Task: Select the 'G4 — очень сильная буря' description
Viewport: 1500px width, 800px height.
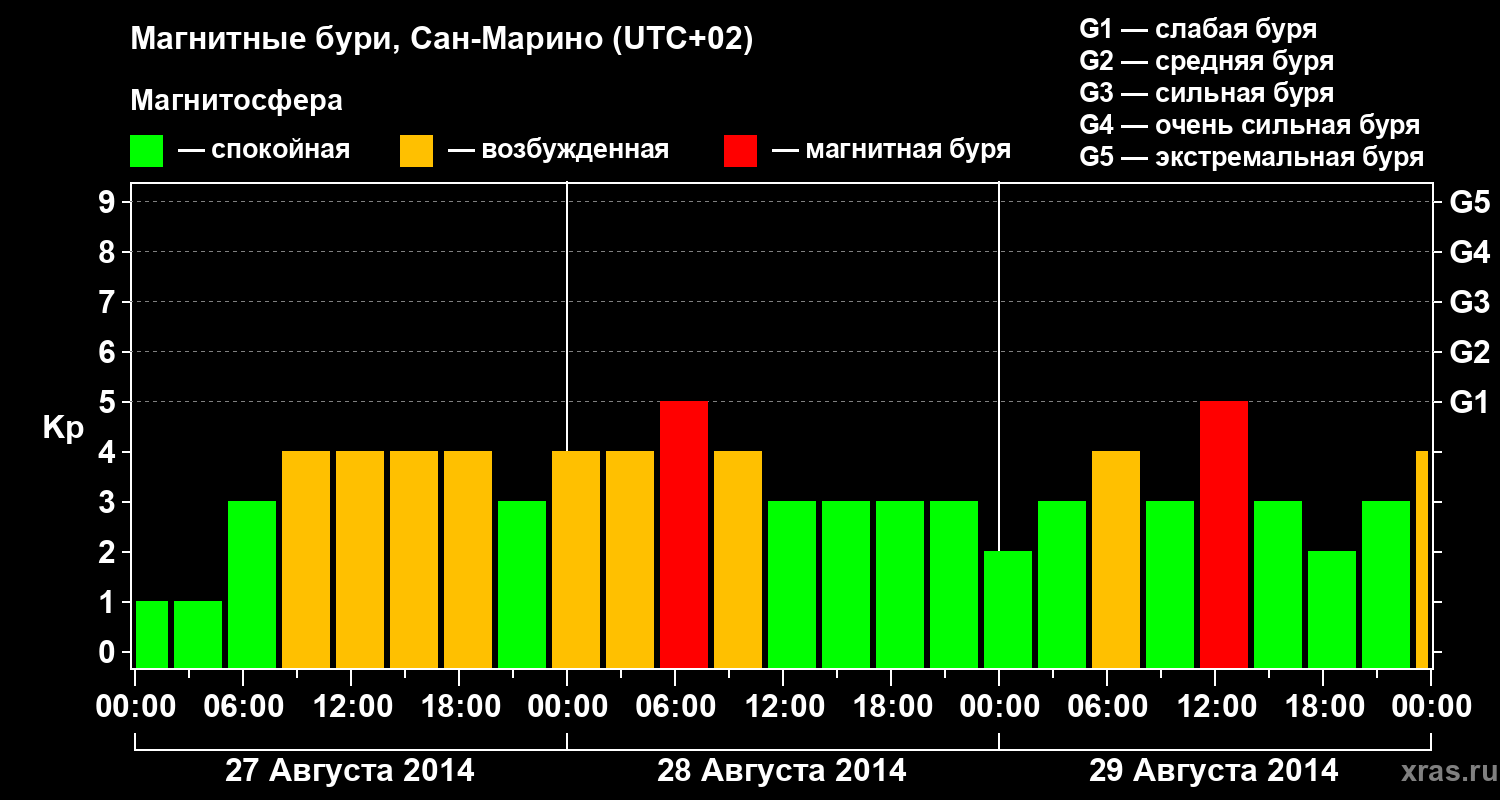Action: [1250, 124]
